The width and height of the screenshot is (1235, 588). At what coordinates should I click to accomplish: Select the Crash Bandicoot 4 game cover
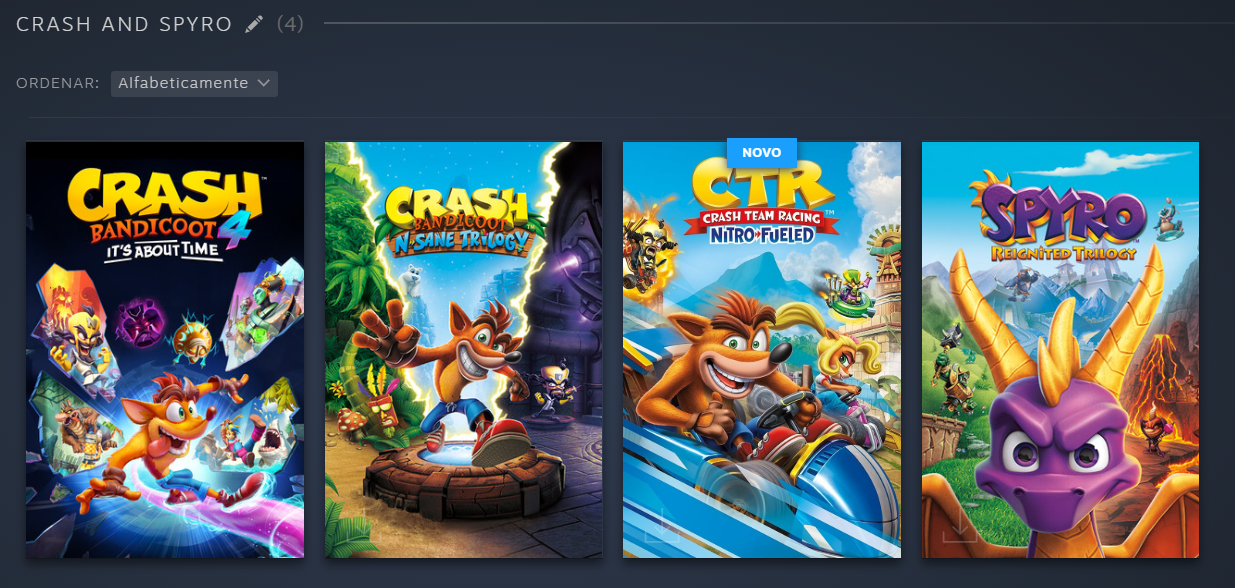click(x=165, y=350)
